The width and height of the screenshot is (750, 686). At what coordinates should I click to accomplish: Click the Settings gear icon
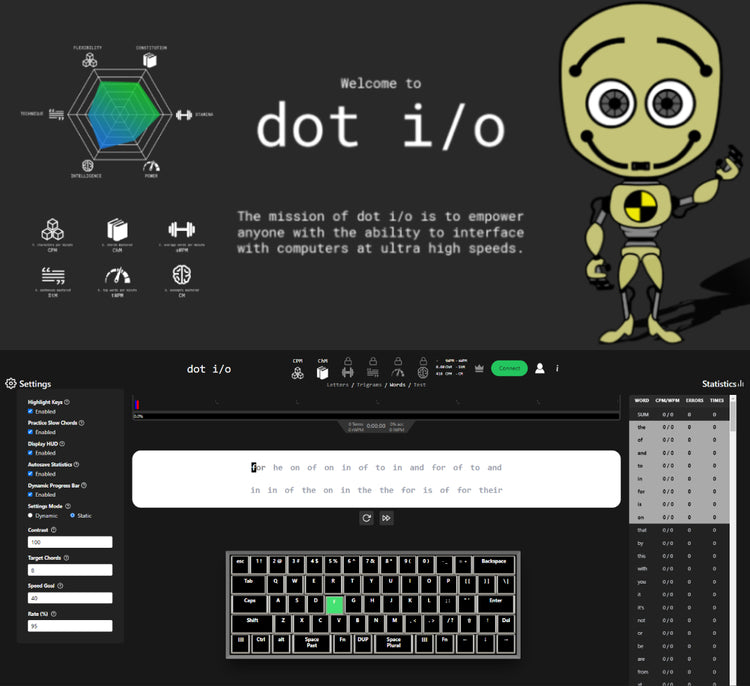point(11,384)
